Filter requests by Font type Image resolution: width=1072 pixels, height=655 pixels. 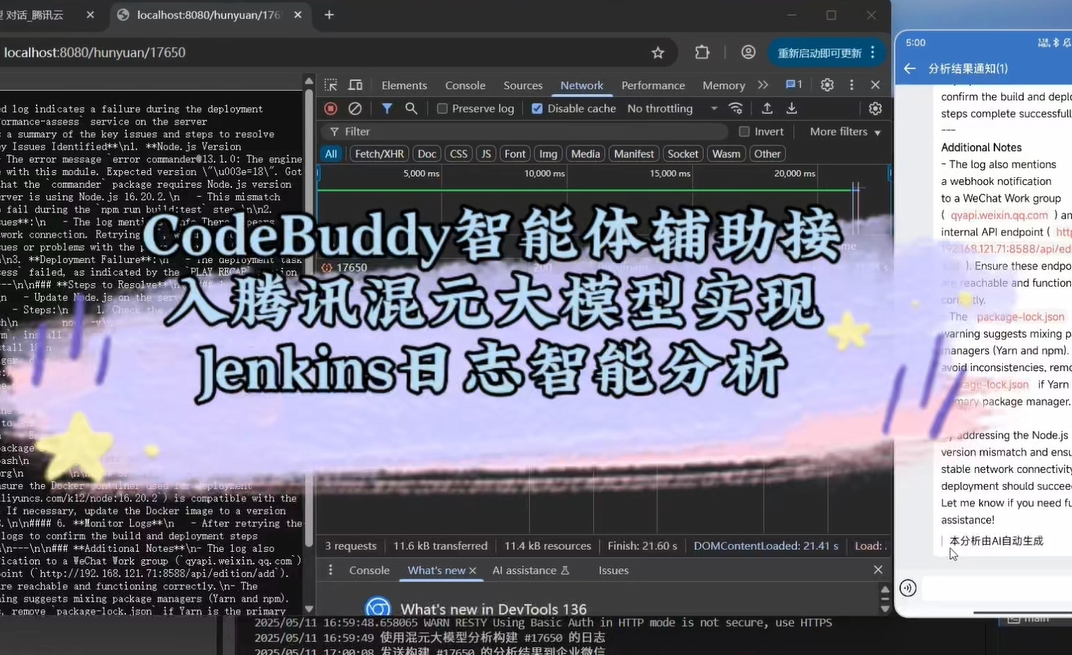pos(515,154)
